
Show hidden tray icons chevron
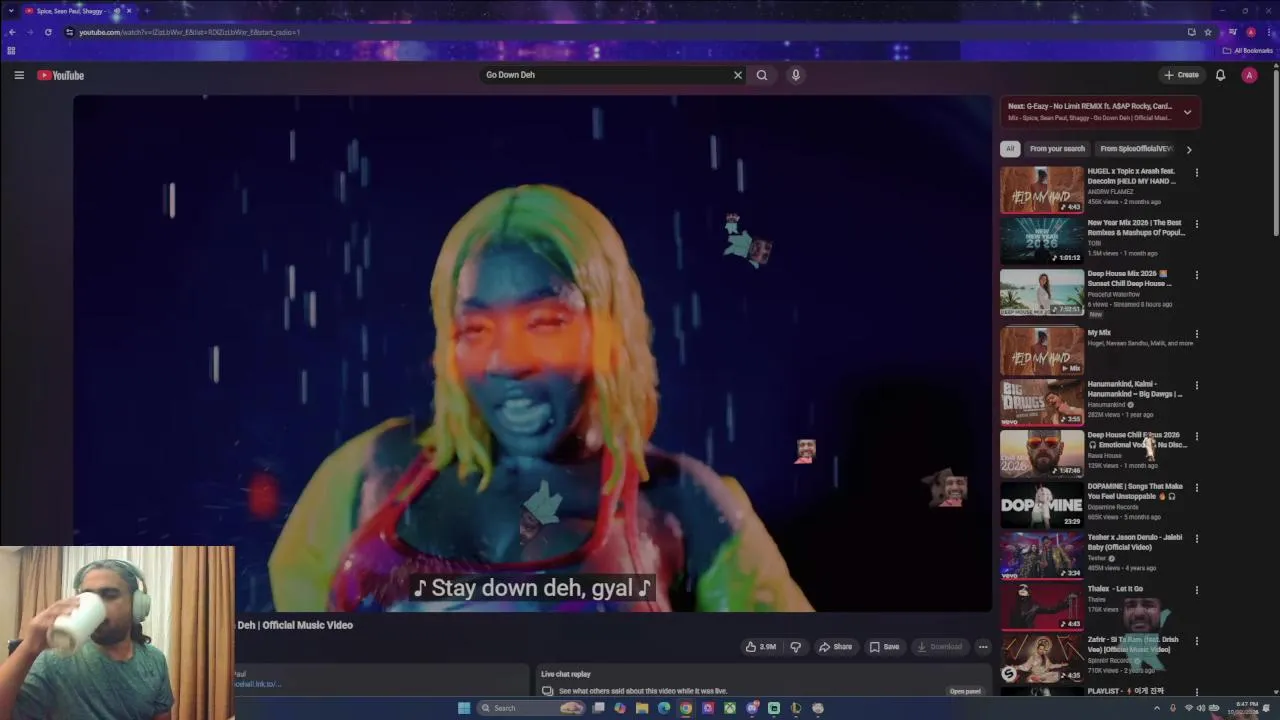tap(1157, 708)
